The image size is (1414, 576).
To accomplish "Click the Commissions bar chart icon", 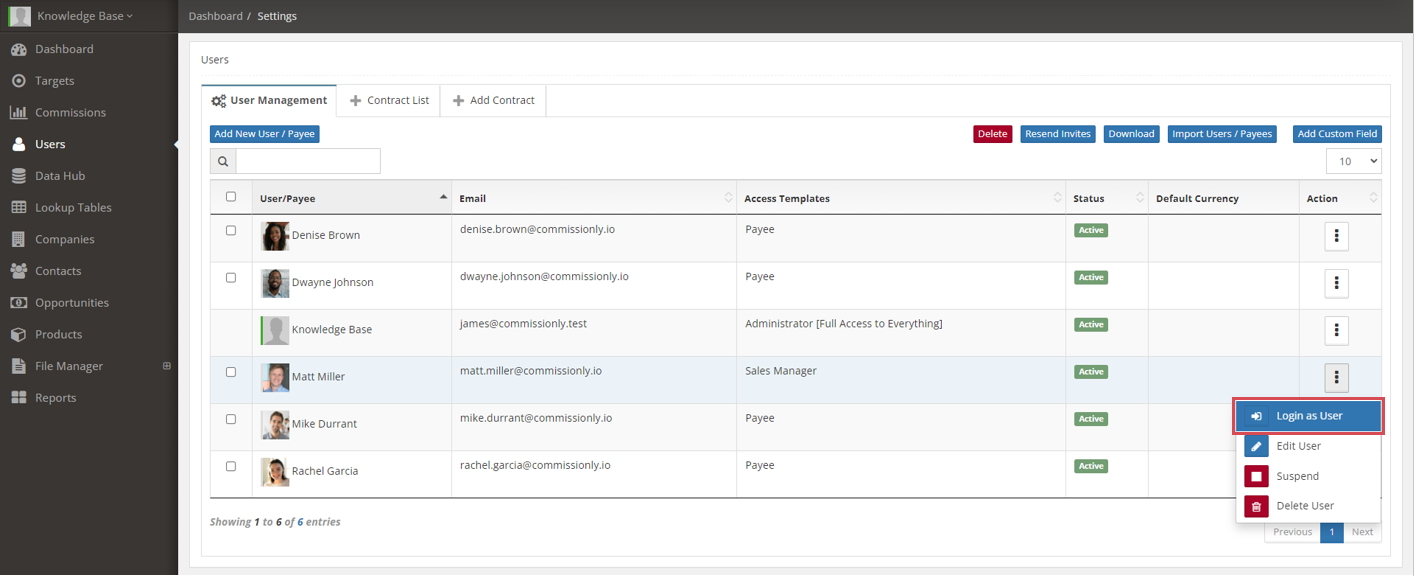I will (18, 113).
